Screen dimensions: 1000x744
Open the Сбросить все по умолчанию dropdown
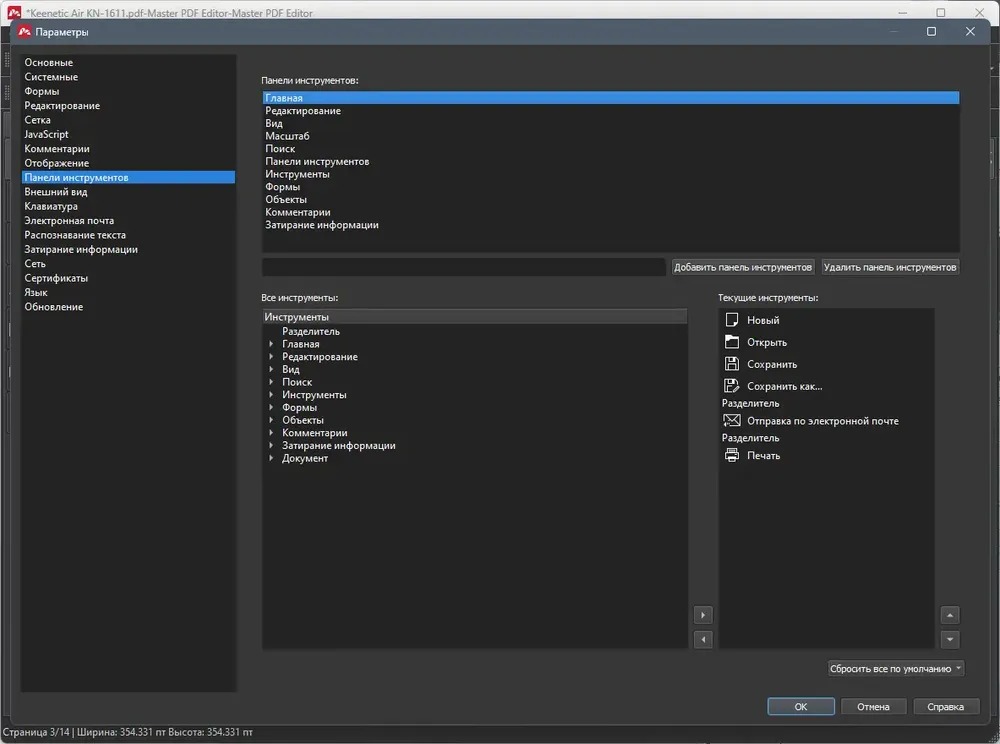(x=895, y=668)
